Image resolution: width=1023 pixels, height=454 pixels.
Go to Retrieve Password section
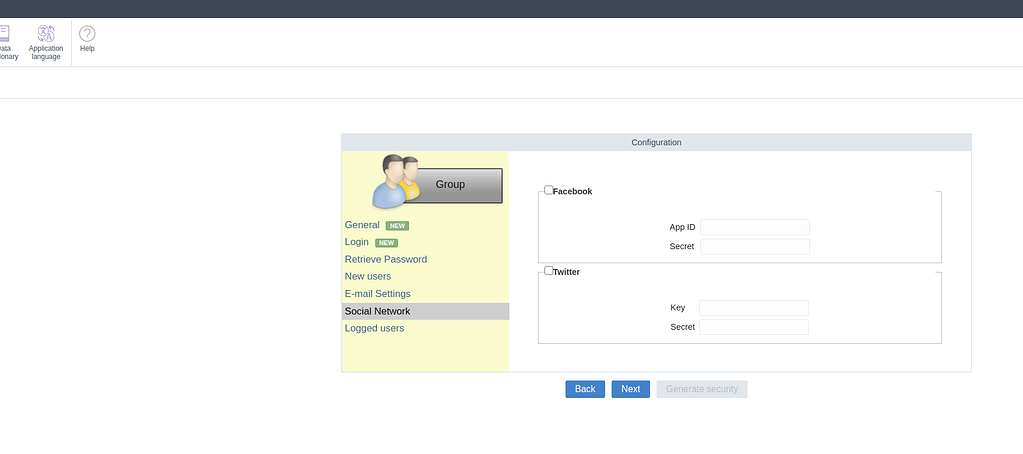386,260
